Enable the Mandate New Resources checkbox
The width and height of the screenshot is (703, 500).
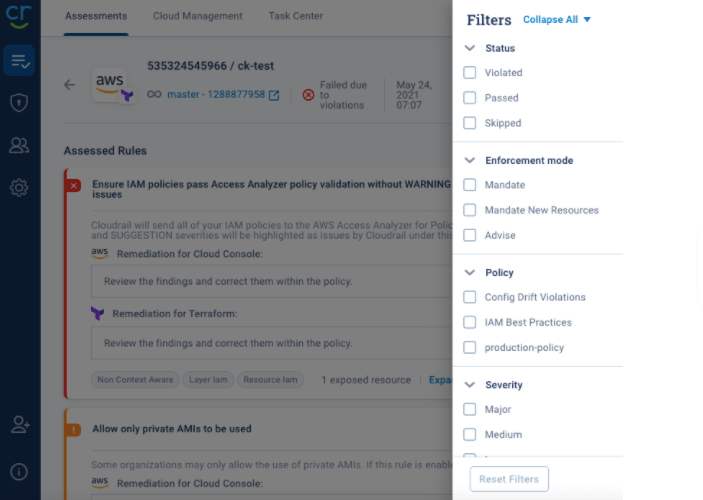[470, 210]
